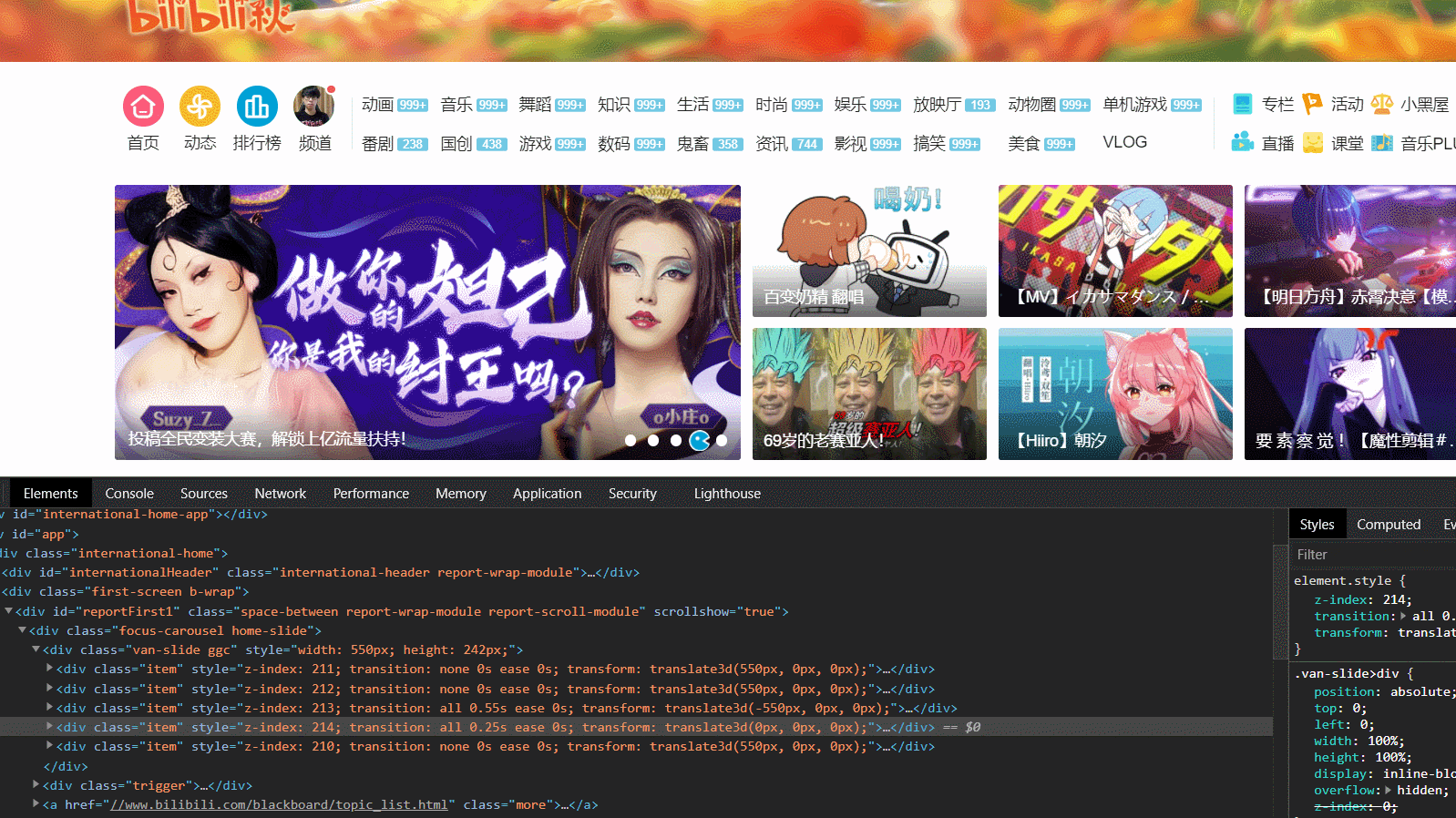
Task: Collapse the reportFirst1 div node
Action: (8, 611)
